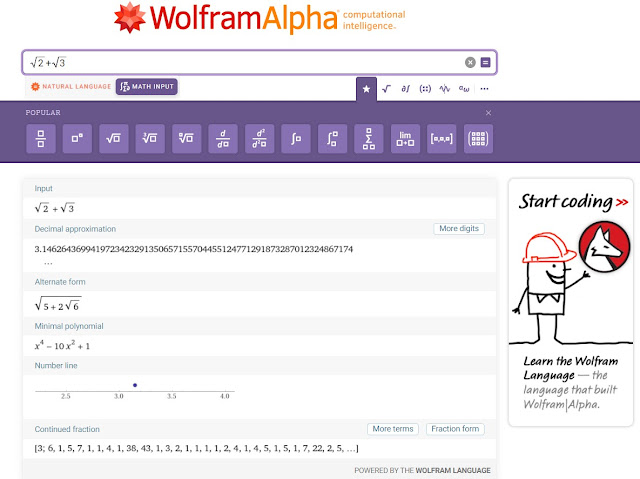Click the More terms button
The width and height of the screenshot is (640, 479).
[393, 429]
